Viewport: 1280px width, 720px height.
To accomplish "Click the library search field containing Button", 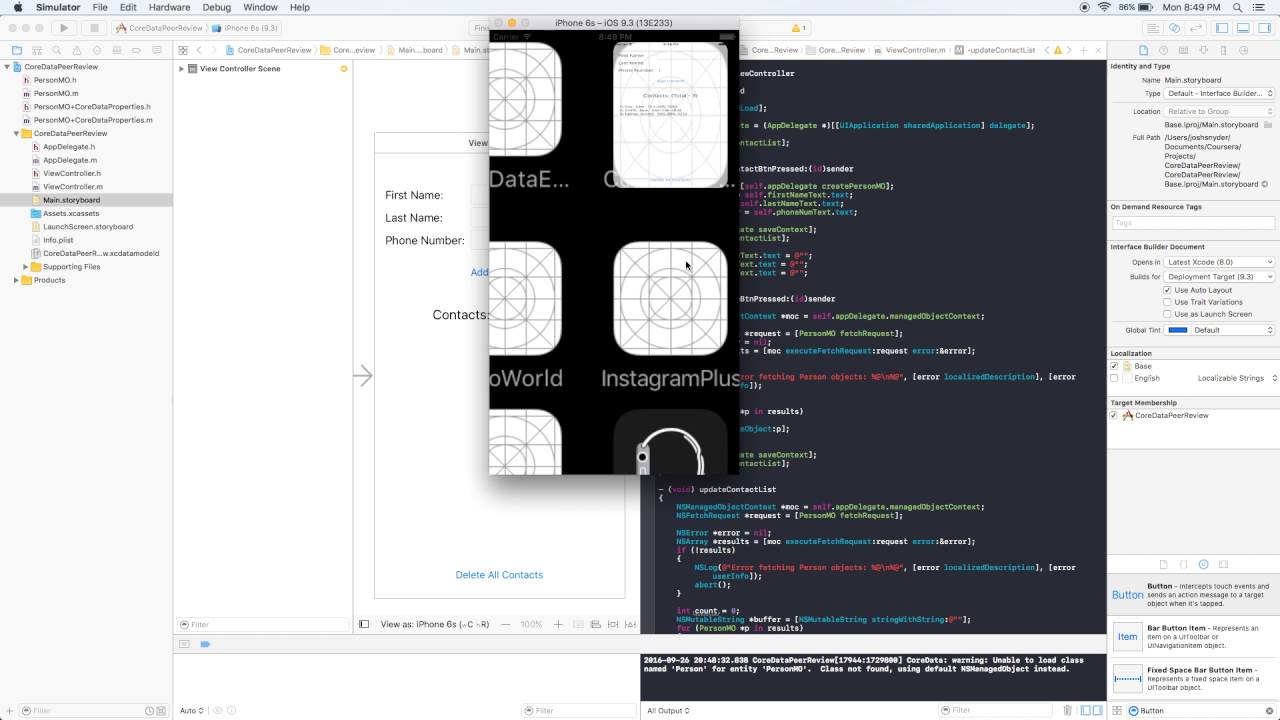I will (1200, 710).
